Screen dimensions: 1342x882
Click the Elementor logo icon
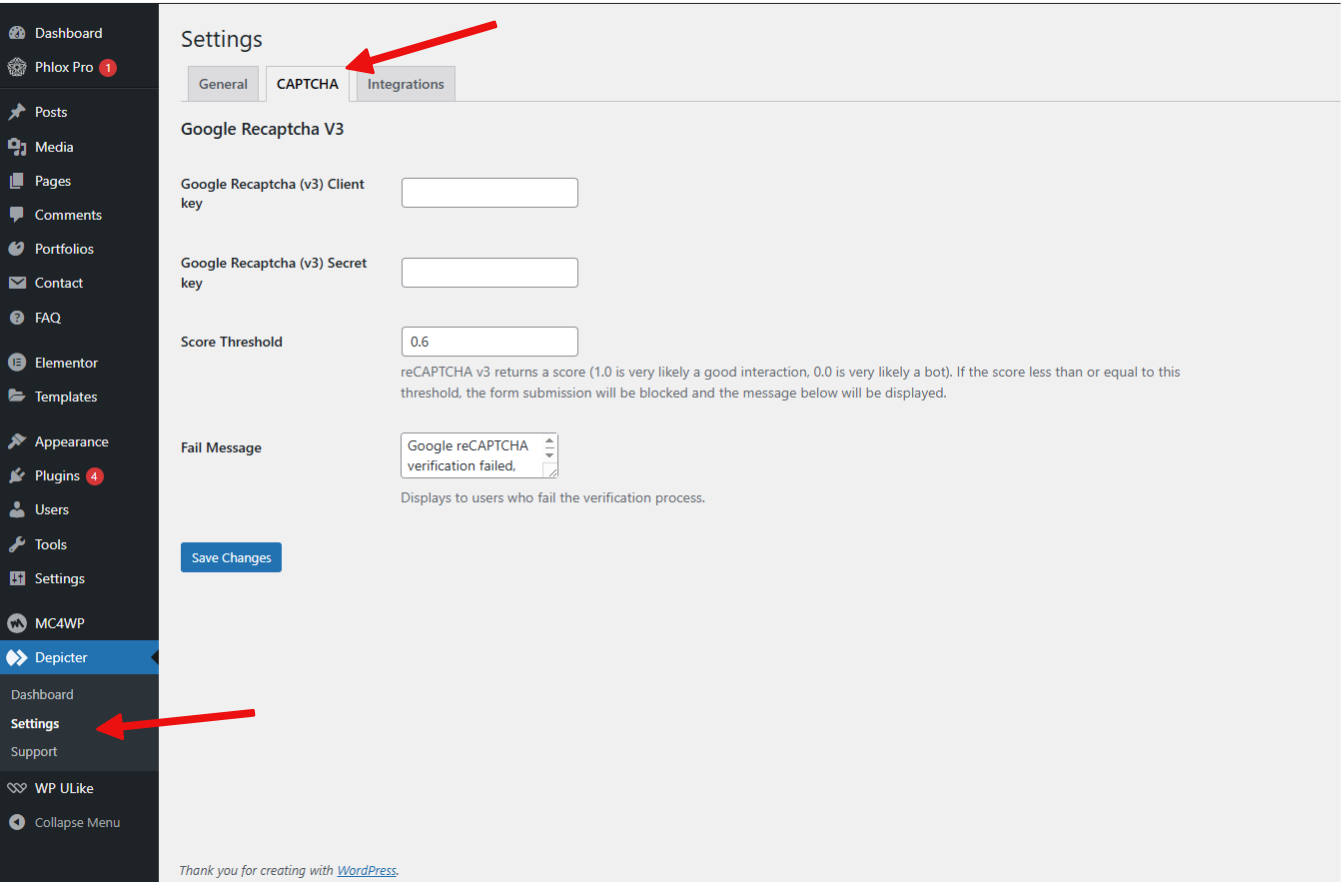[16, 363]
